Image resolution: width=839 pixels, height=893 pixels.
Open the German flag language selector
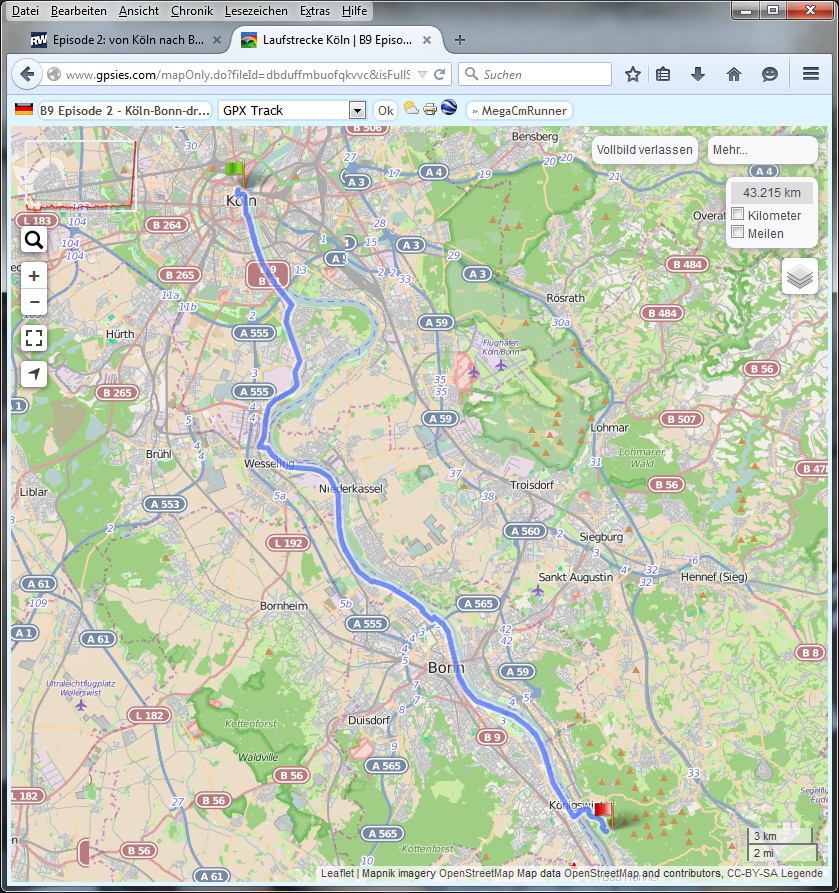coord(23,110)
